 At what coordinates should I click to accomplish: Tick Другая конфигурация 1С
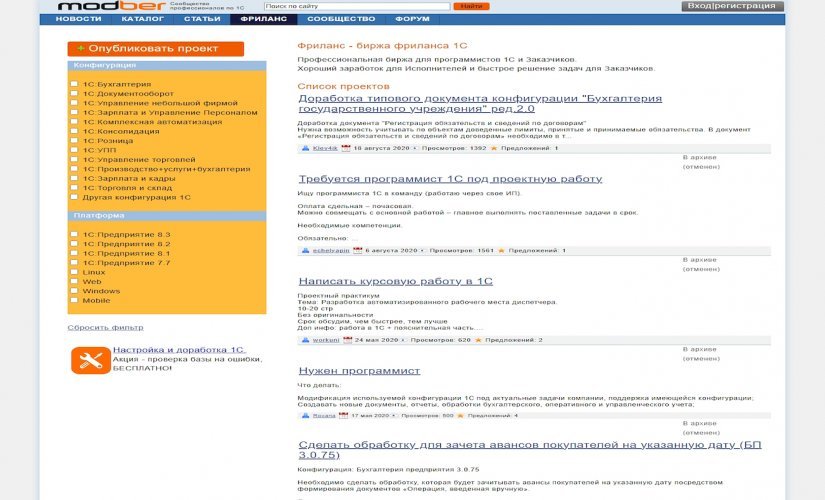click(x=74, y=197)
